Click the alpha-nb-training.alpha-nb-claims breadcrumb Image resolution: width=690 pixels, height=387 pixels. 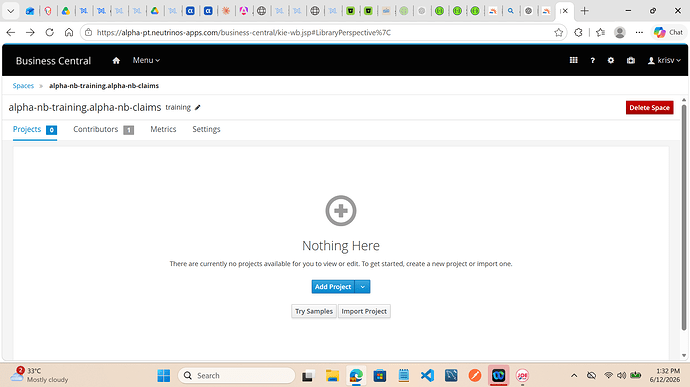[x=104, y=85]
